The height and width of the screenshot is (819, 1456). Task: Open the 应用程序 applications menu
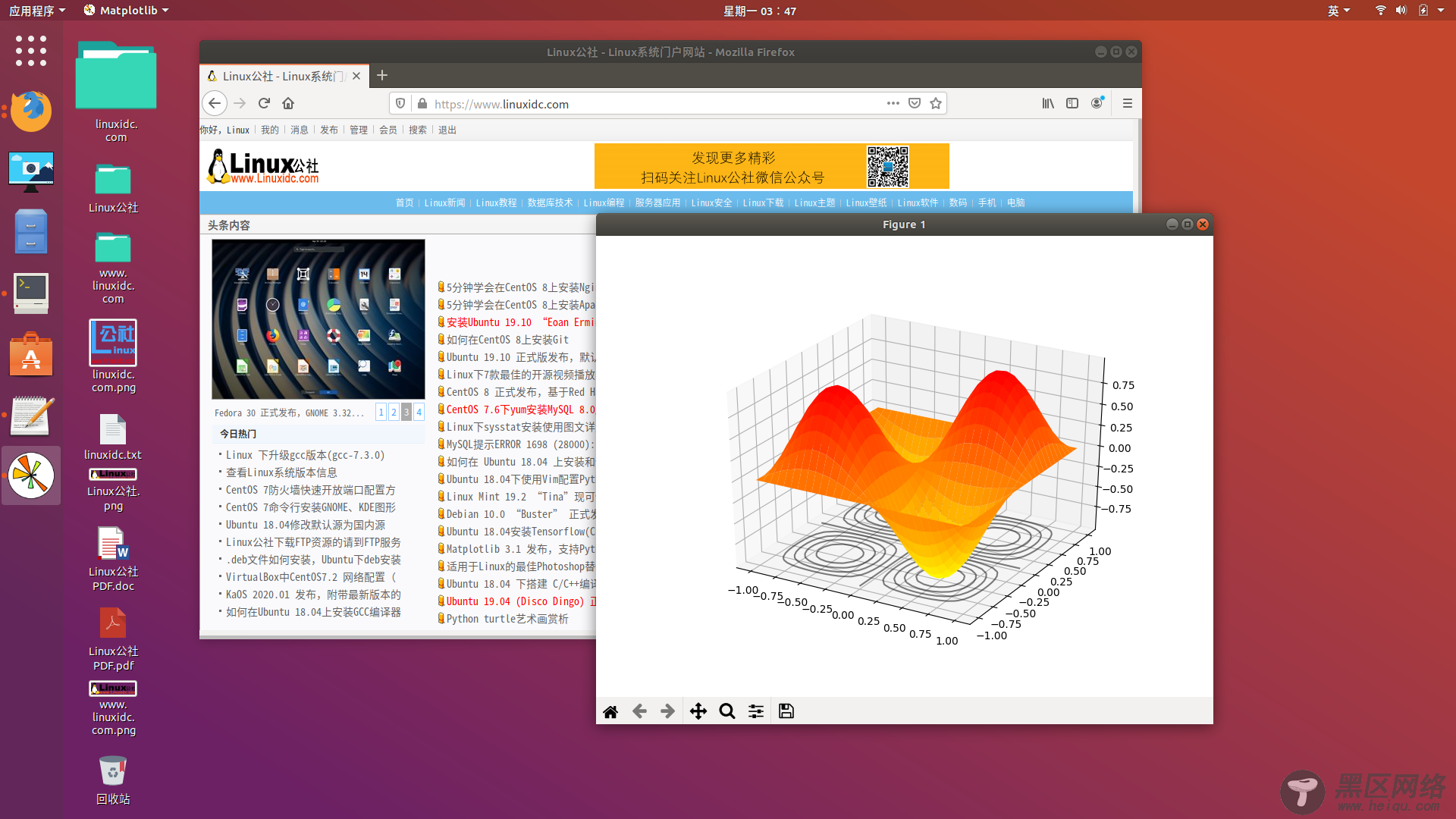click(37, 11)
